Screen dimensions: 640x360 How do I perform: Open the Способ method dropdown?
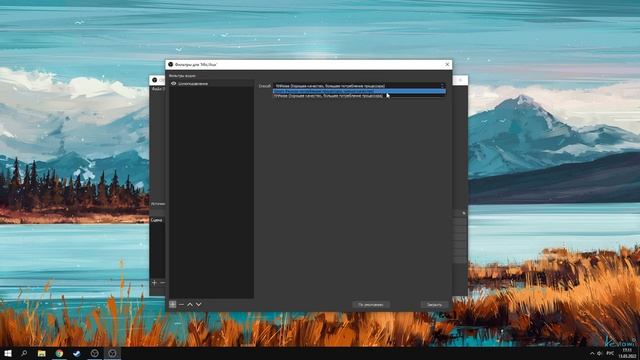coord(359,86)
